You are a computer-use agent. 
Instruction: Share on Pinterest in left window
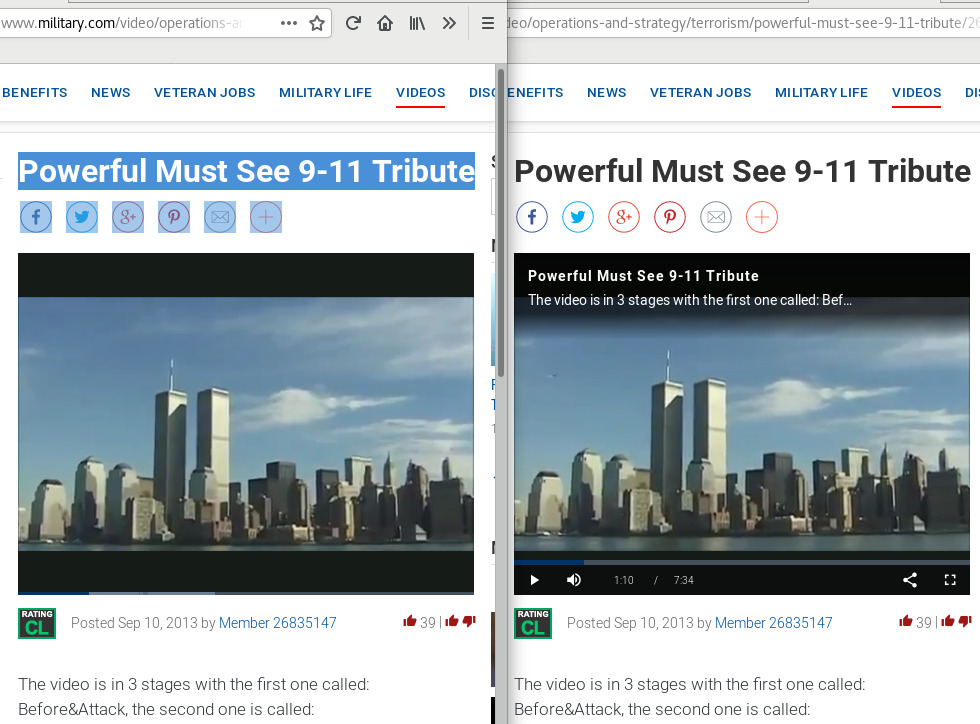[174, 217]
